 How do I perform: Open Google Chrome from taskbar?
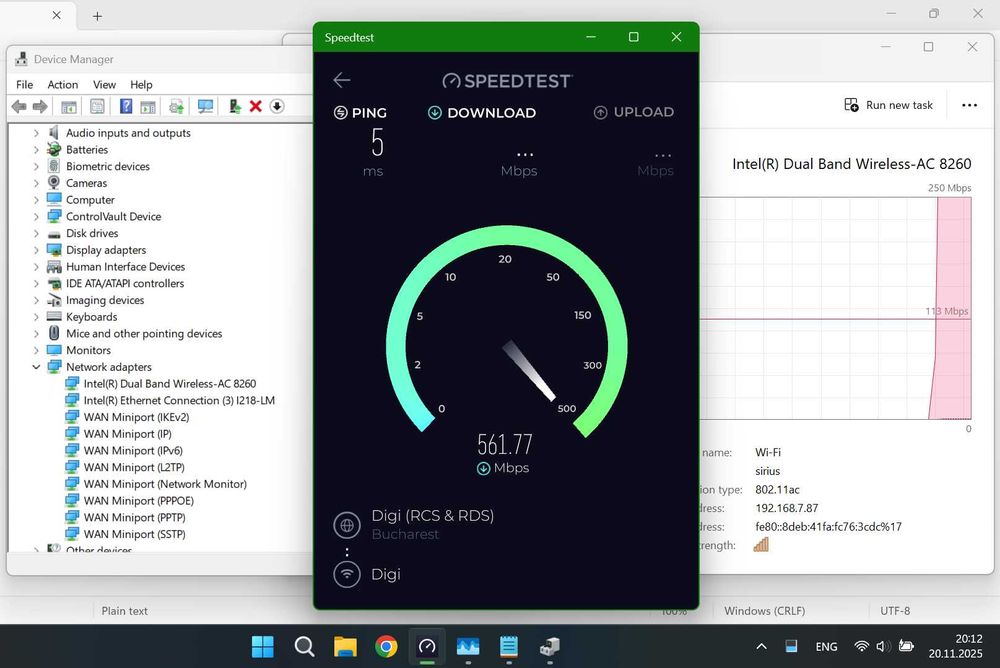pos(386,646)
